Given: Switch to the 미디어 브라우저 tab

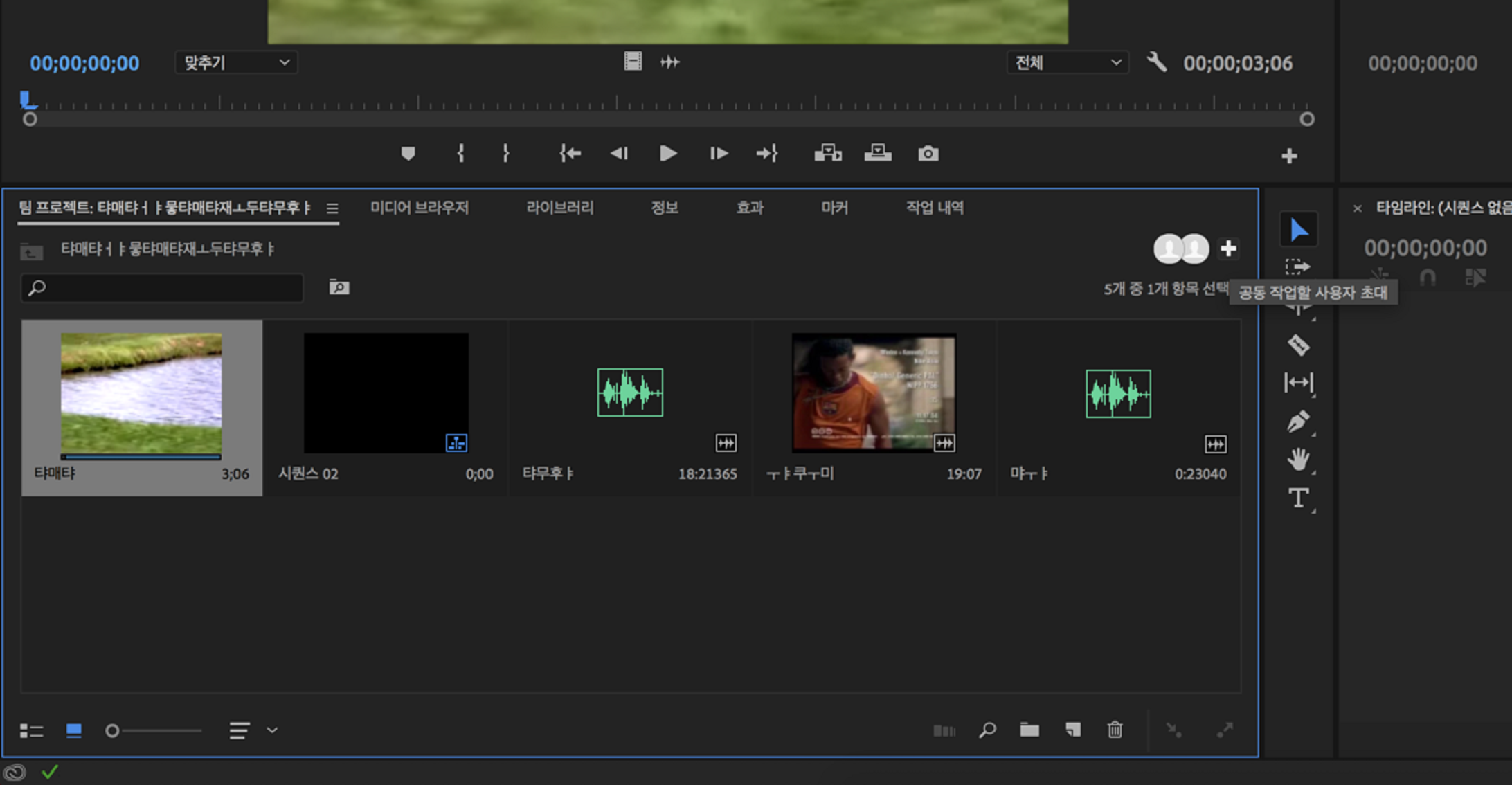Looking at the screenshot, I should [x=419, y=208].
